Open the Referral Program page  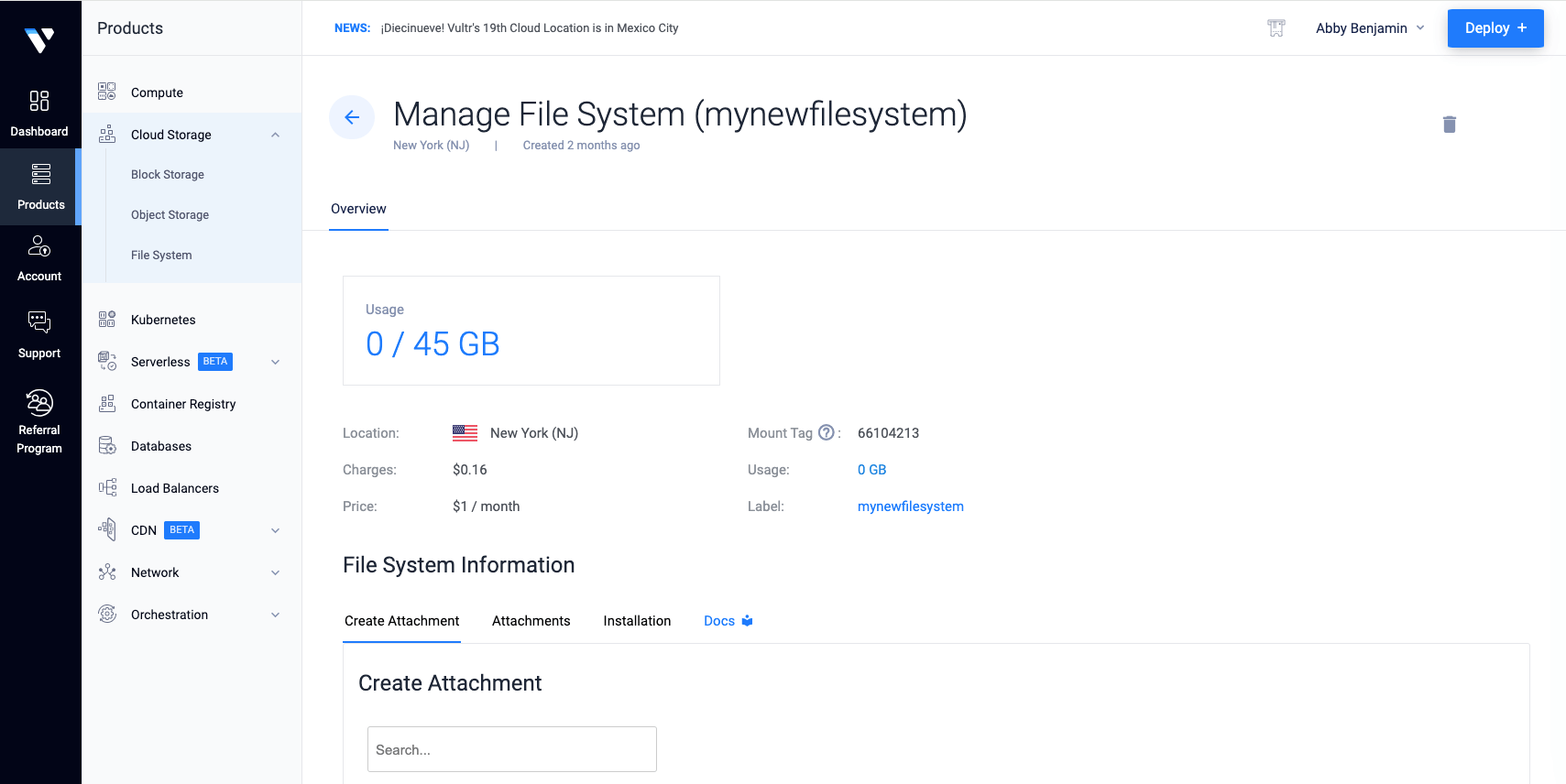39,421
